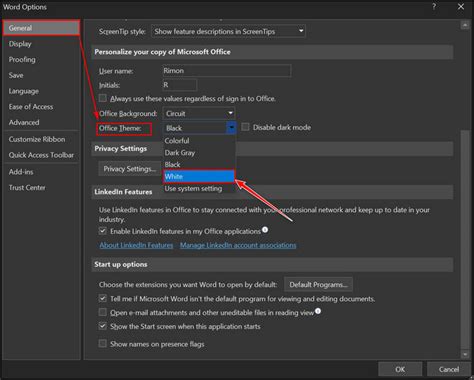This screenshot has width=474, height=380.
Task: Open Ease of Access settings
Action: coord(31,107)
